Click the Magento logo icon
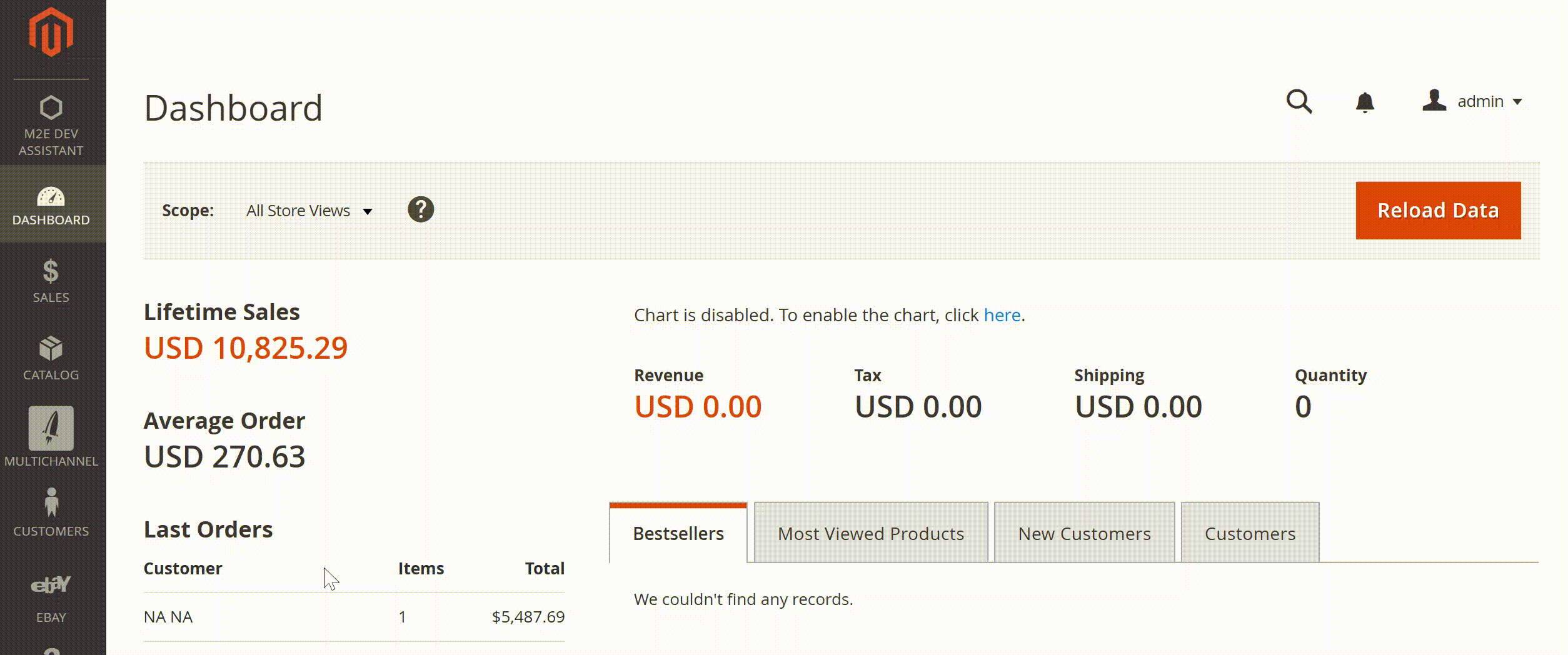The image size is (1568, 655). [x=51, y=32]
